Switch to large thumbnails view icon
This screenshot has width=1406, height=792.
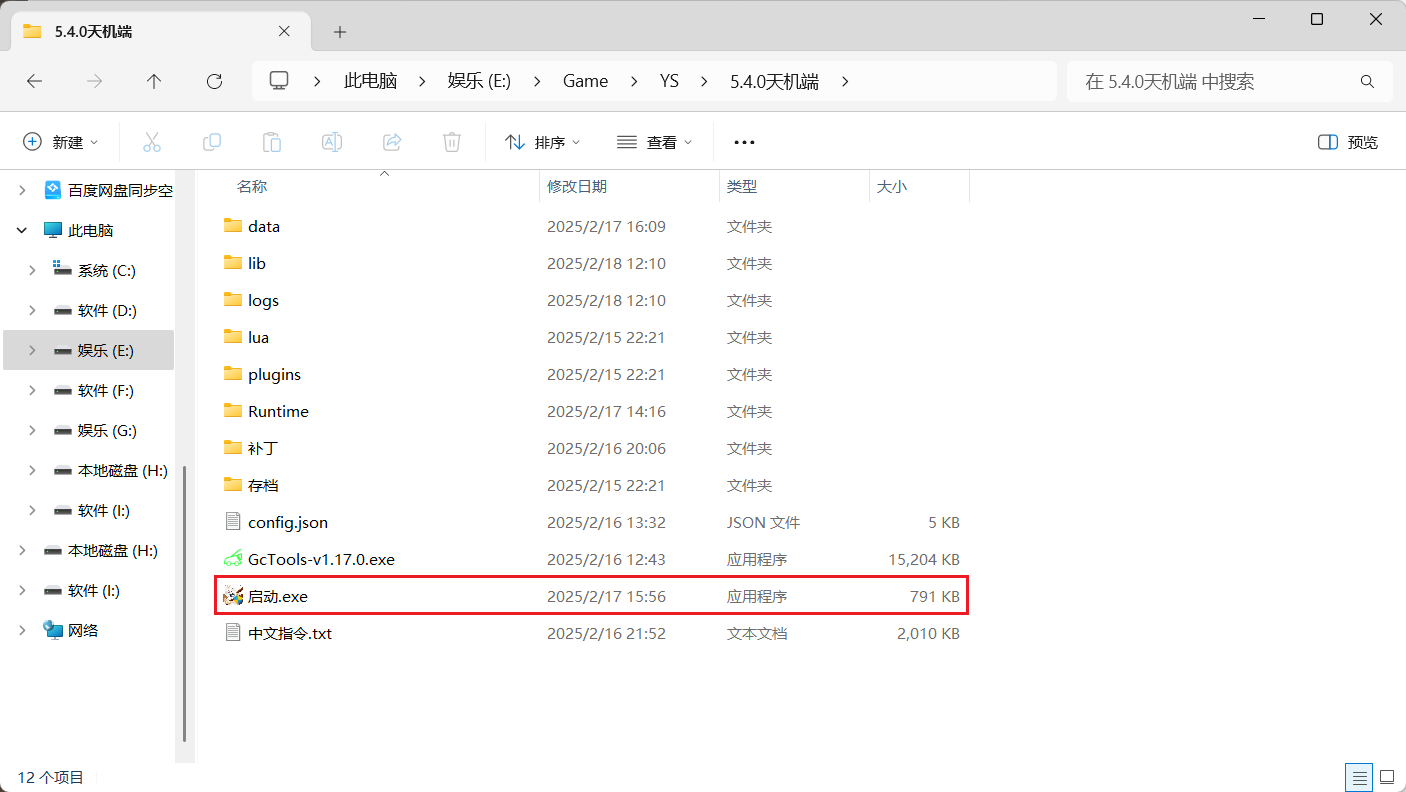coord(1388,777)
